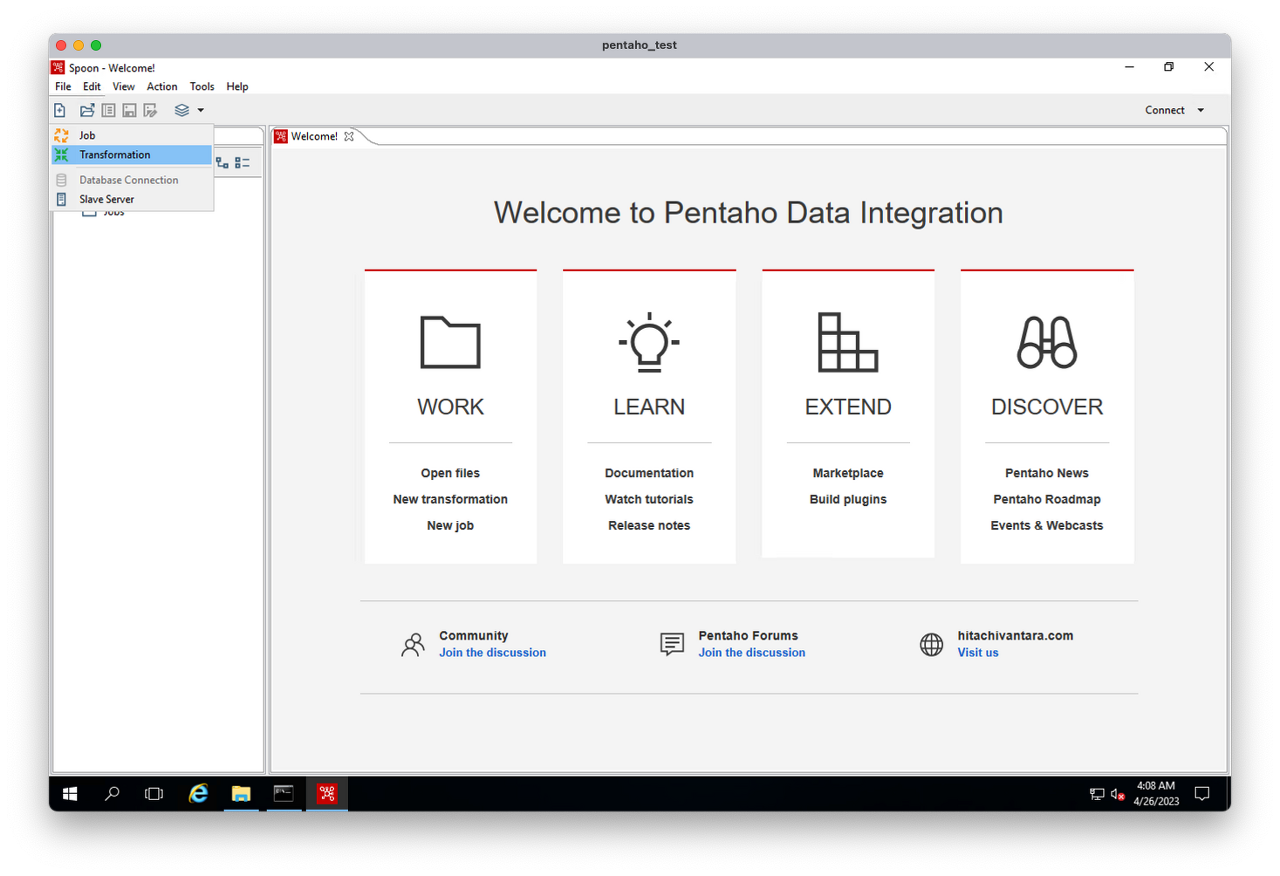This screenshot has width=1280, height=876.
Task: Select the Welcome! tab
Action: 314,136
